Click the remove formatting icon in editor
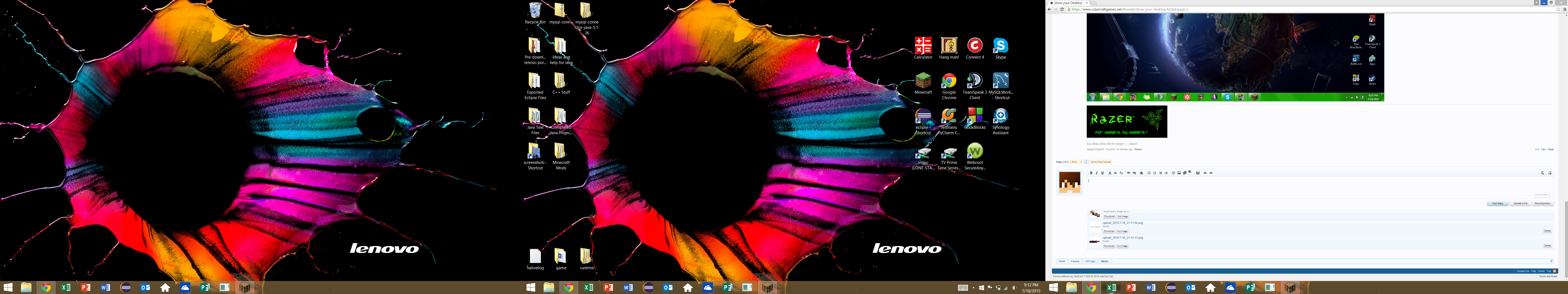1568x294 pixels. click(1543, 173)
